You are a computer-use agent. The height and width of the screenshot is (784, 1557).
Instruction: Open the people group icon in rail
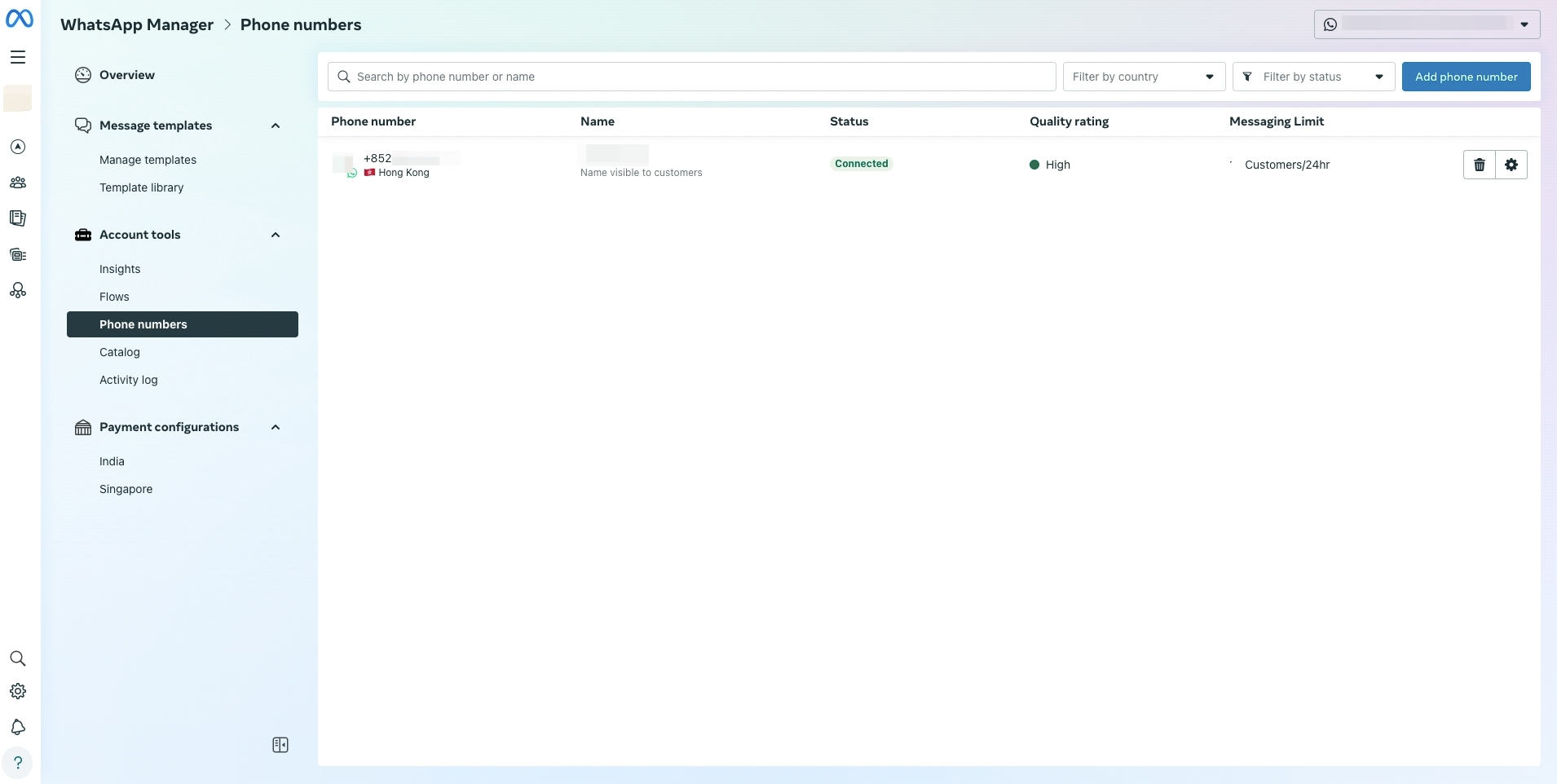point(18,183)
